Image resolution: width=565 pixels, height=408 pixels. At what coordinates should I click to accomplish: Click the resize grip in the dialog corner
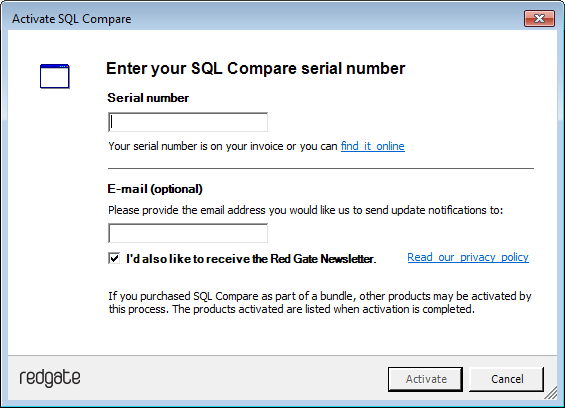click(x=551, y=394)
